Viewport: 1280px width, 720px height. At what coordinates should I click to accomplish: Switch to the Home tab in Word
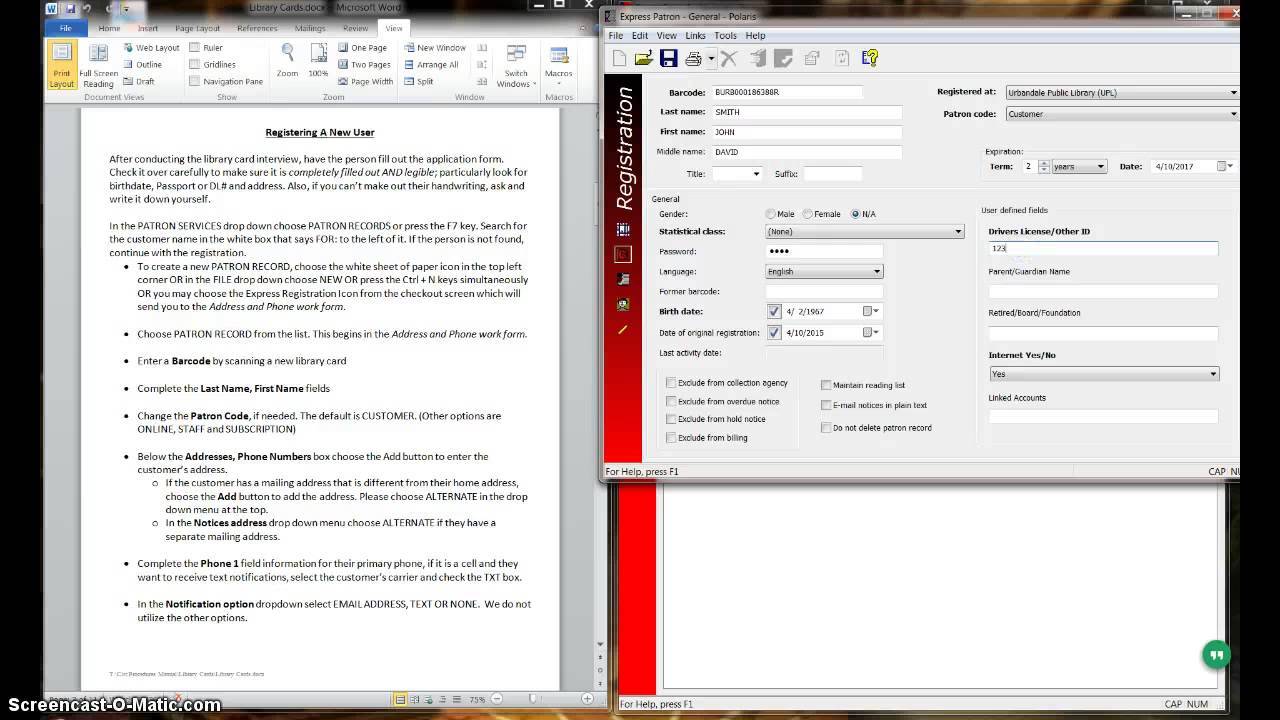click(x=109, y=28)
